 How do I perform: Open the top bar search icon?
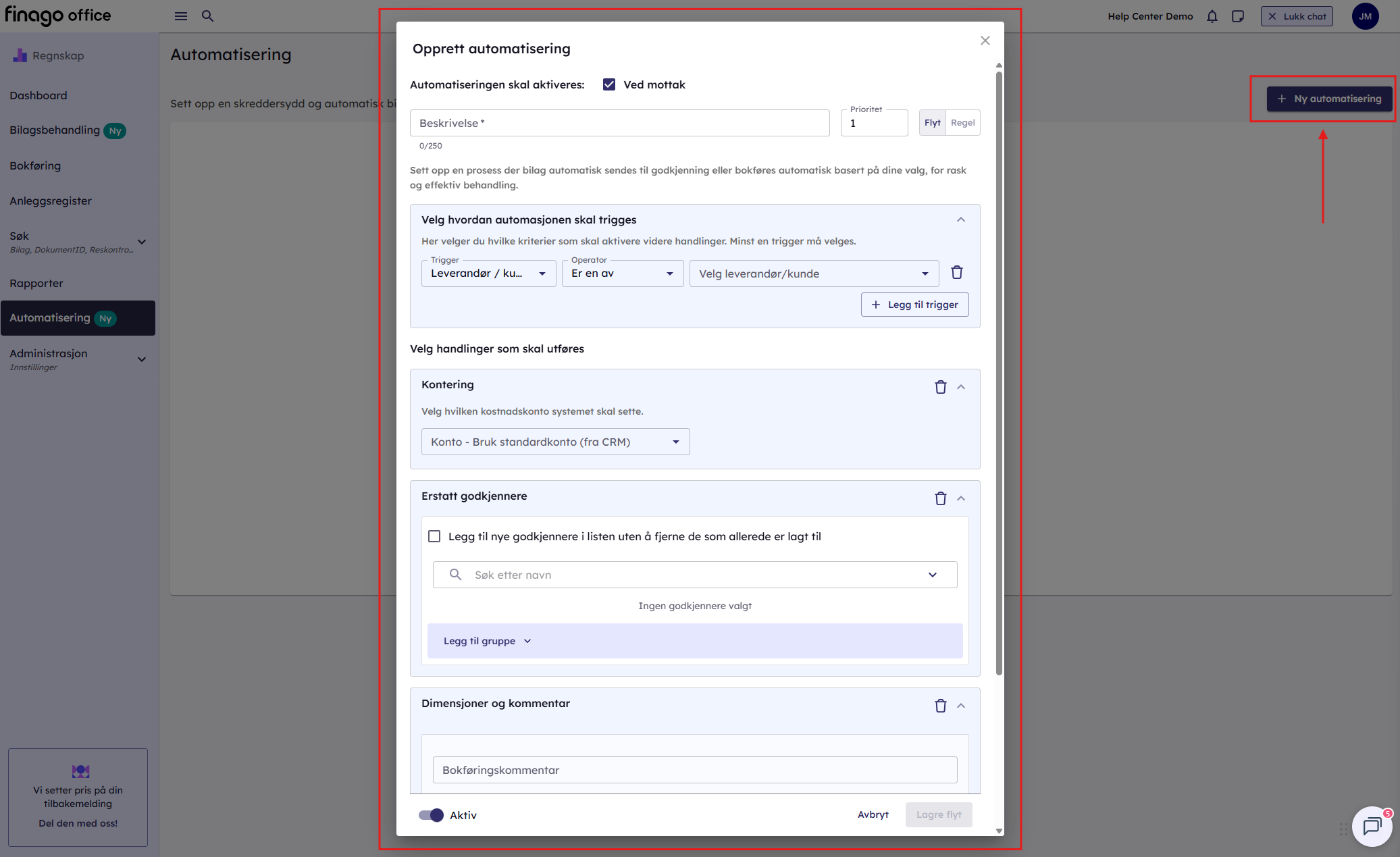coord(207,16)
